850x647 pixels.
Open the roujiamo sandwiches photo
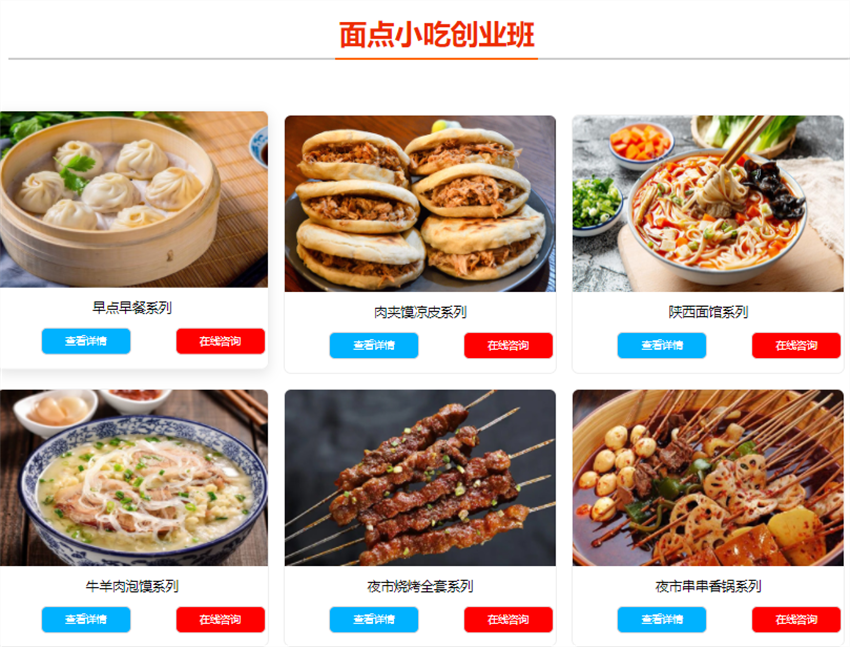coord(420,204)
